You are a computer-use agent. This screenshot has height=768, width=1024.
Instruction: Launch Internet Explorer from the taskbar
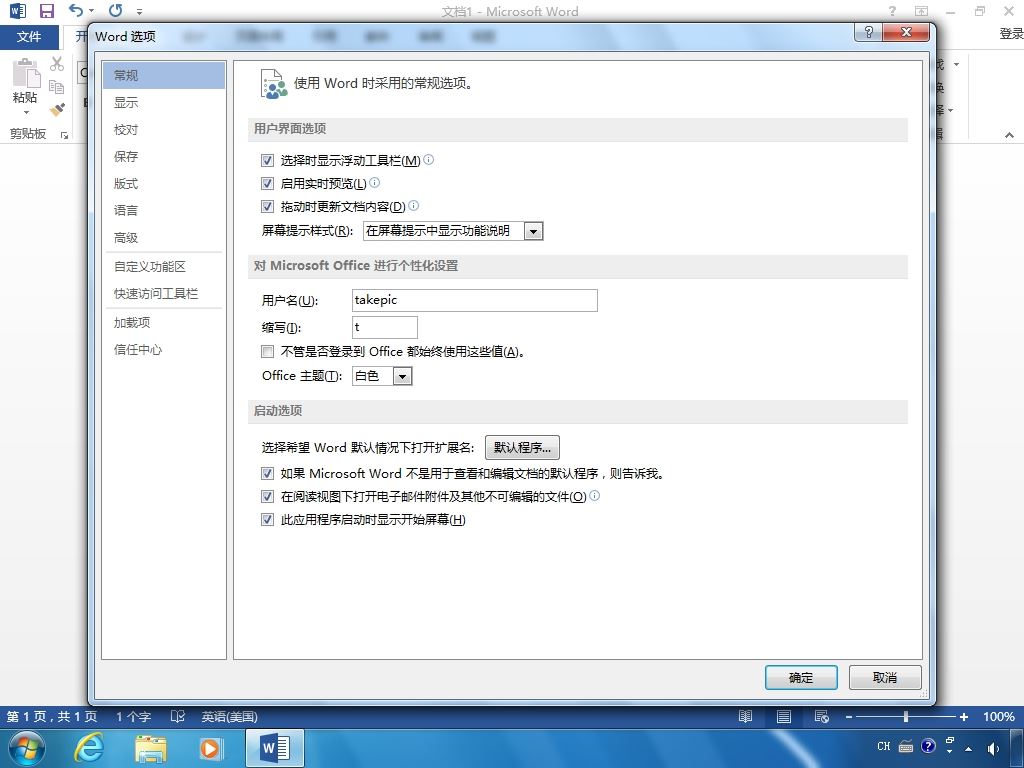pyautogui.click(x=88, y=748)
